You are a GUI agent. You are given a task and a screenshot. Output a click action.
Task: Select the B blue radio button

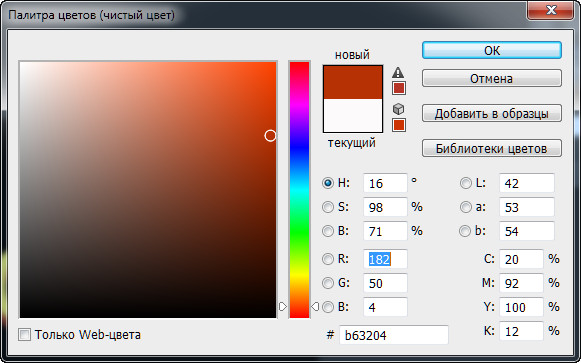(x=328, y=307)
